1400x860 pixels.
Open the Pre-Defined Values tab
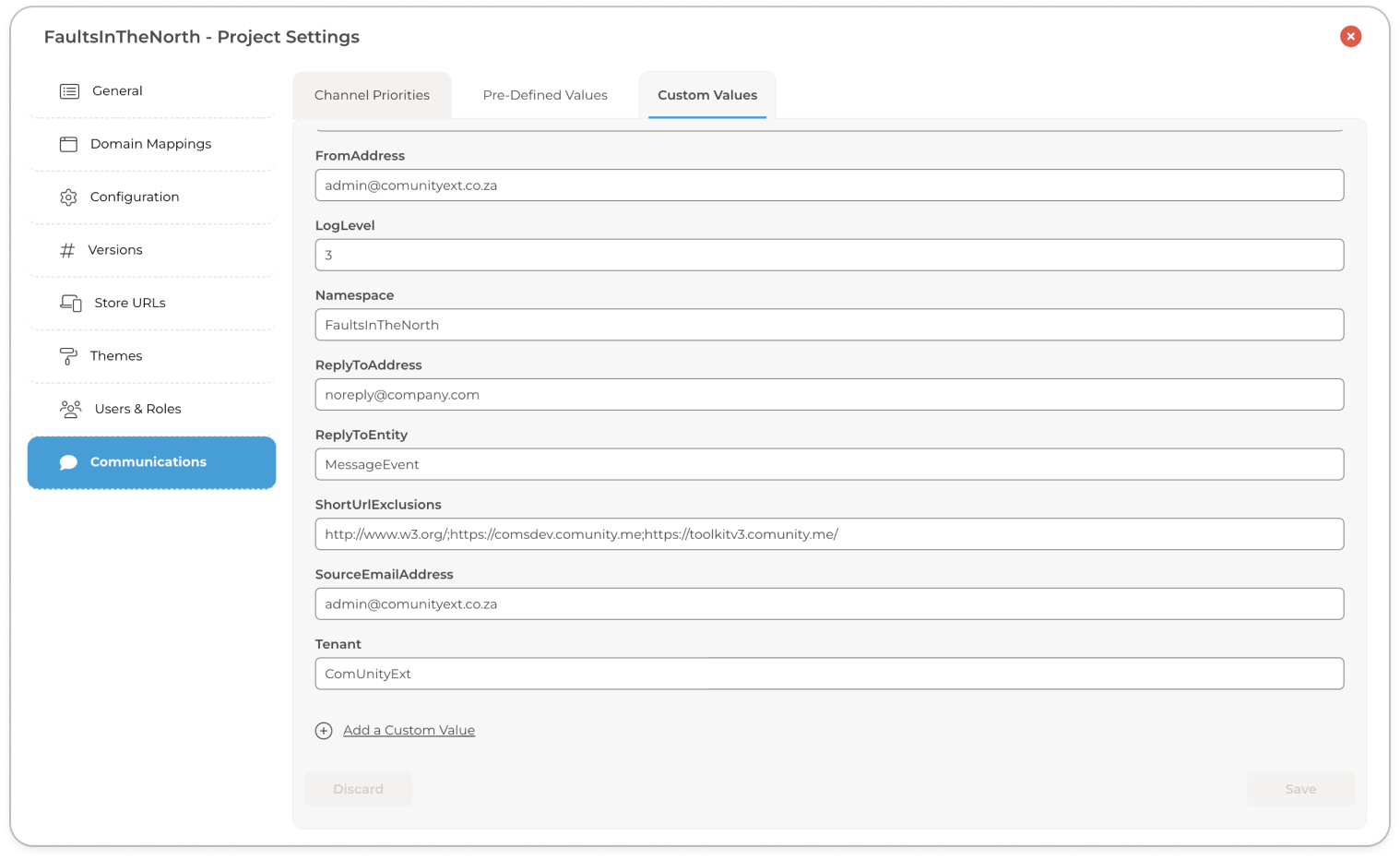click(545, 95)
